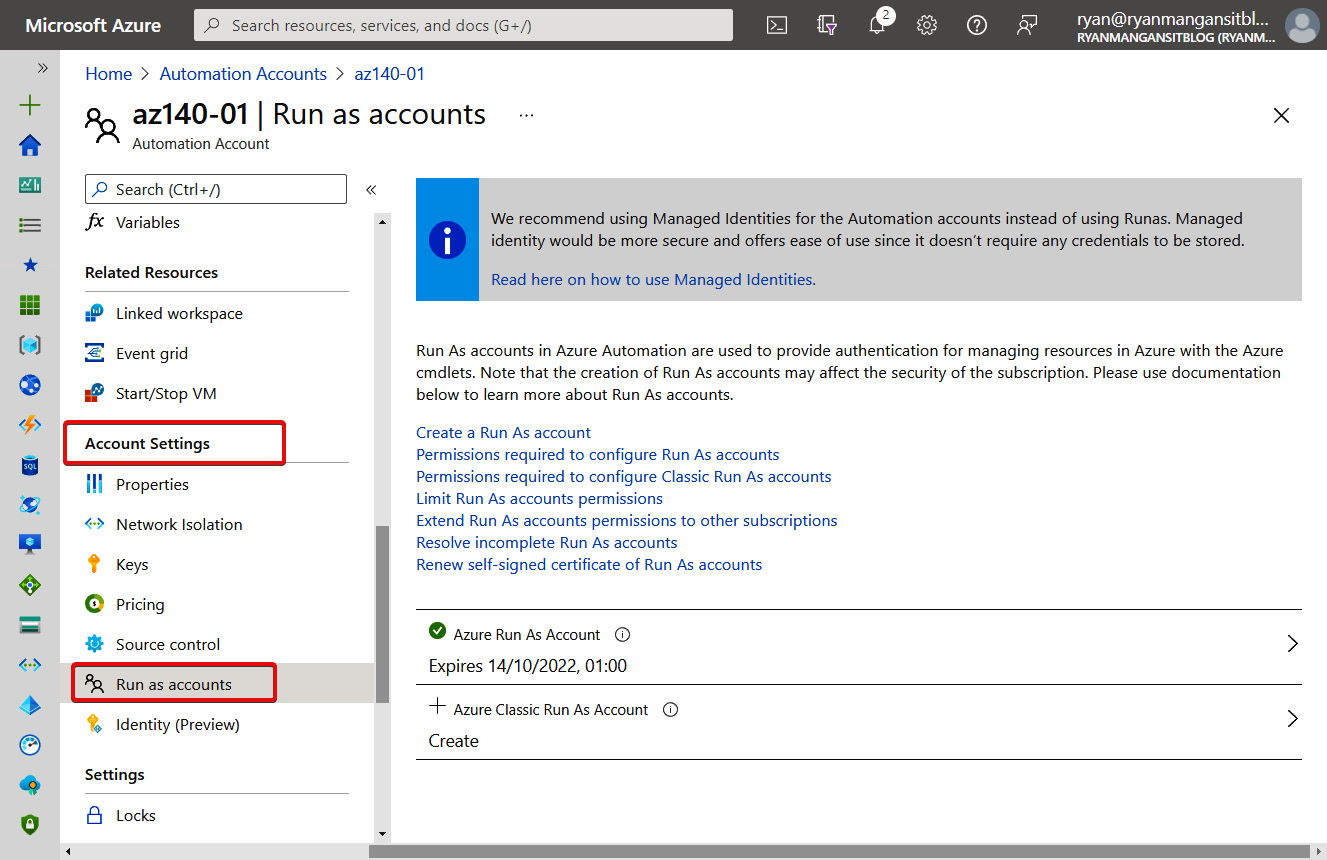Open account menu via user avatar

coord(1302,26)
